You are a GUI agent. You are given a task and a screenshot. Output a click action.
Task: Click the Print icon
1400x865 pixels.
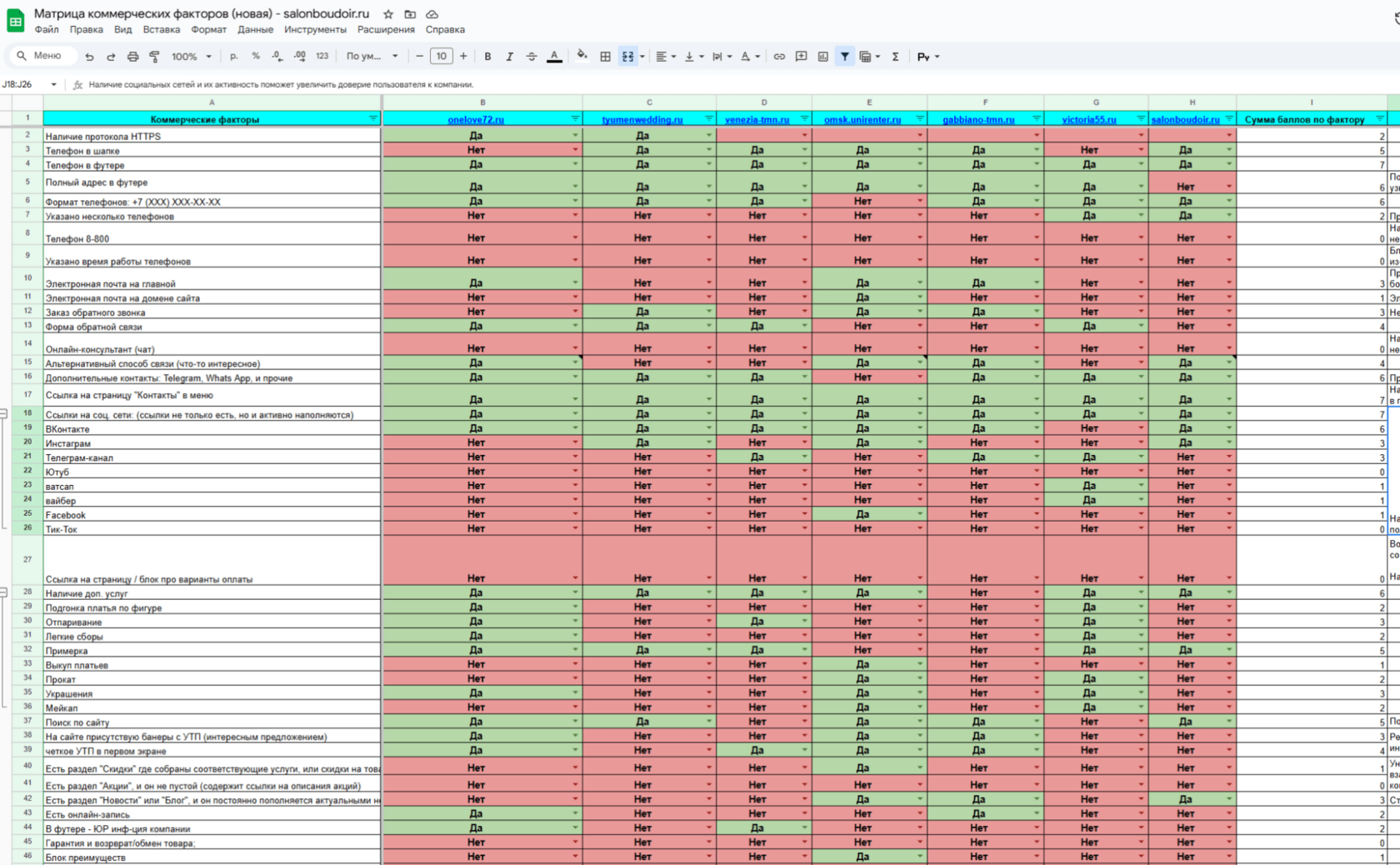(132, 57)
